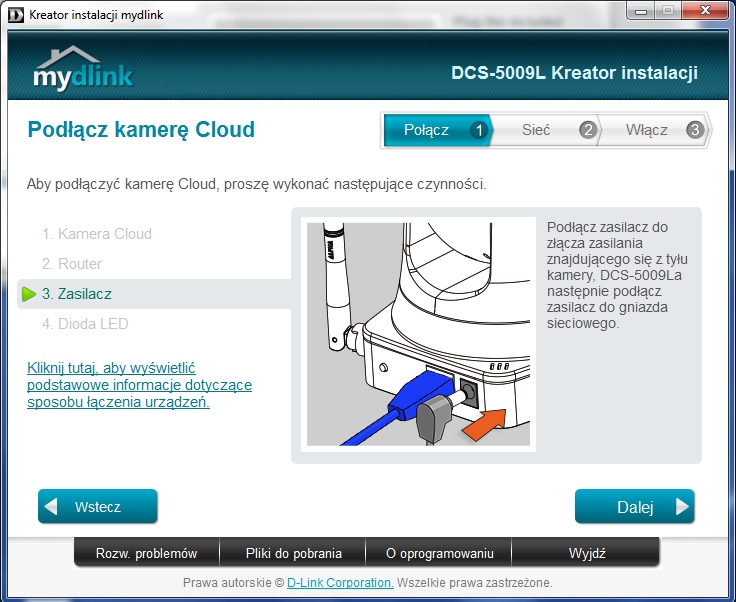
Task: Click the DCS-5009L Kreator instalacji title
Action: point(574,73)
